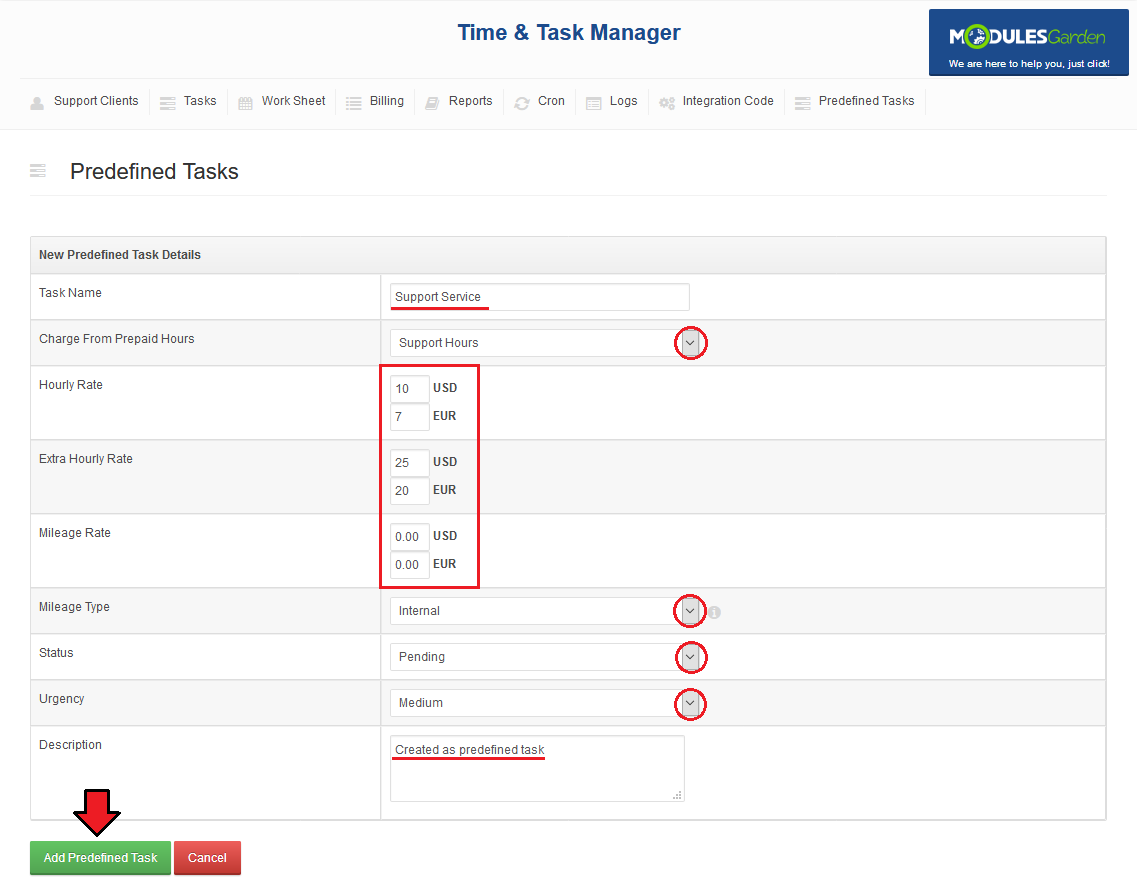The width and height of the screenshot is (1137, 890).
Task: Click the Integration Code gears icon
Action: coord(666,103)
